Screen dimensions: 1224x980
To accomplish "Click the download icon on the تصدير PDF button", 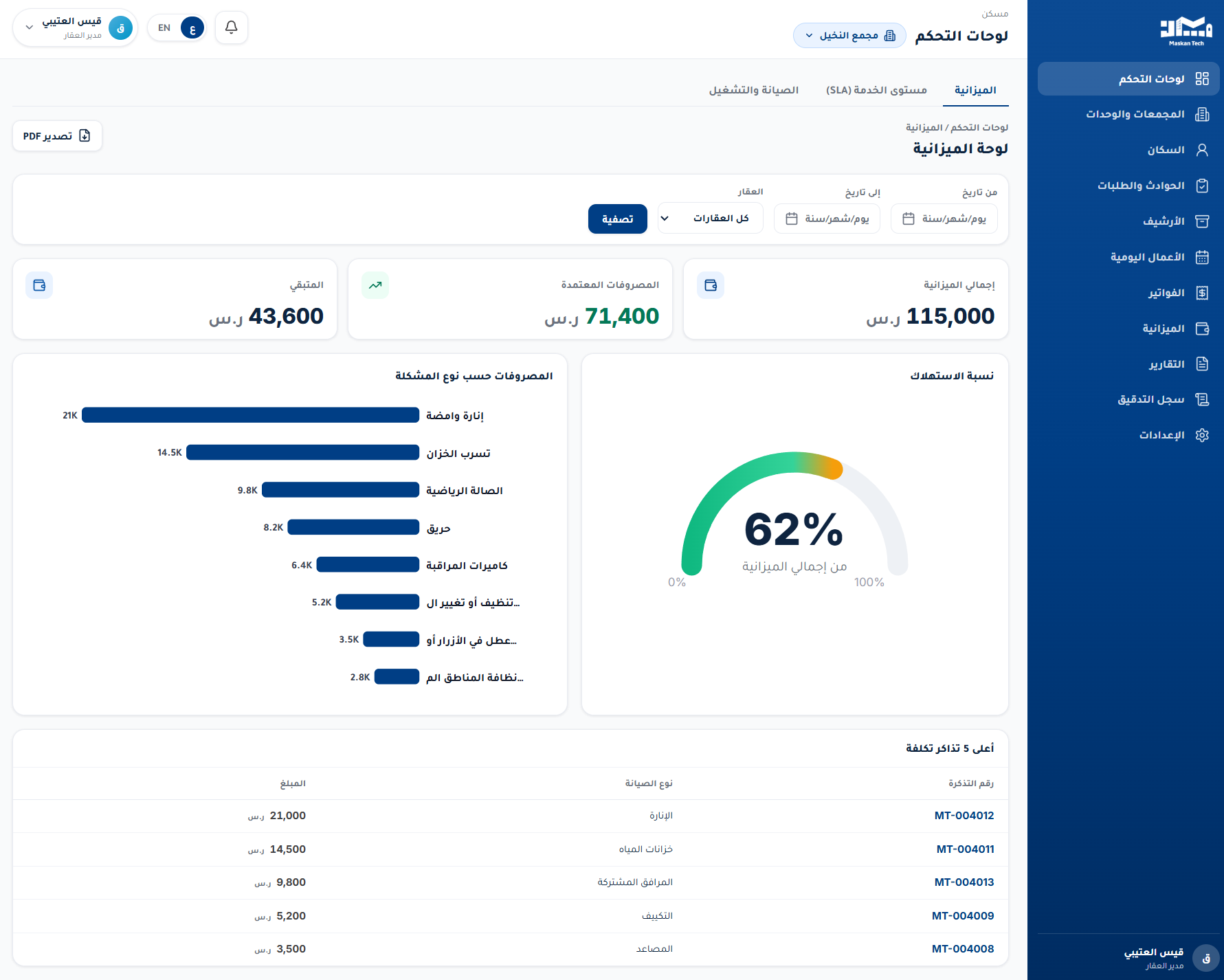I will click(x=85, y=136).
